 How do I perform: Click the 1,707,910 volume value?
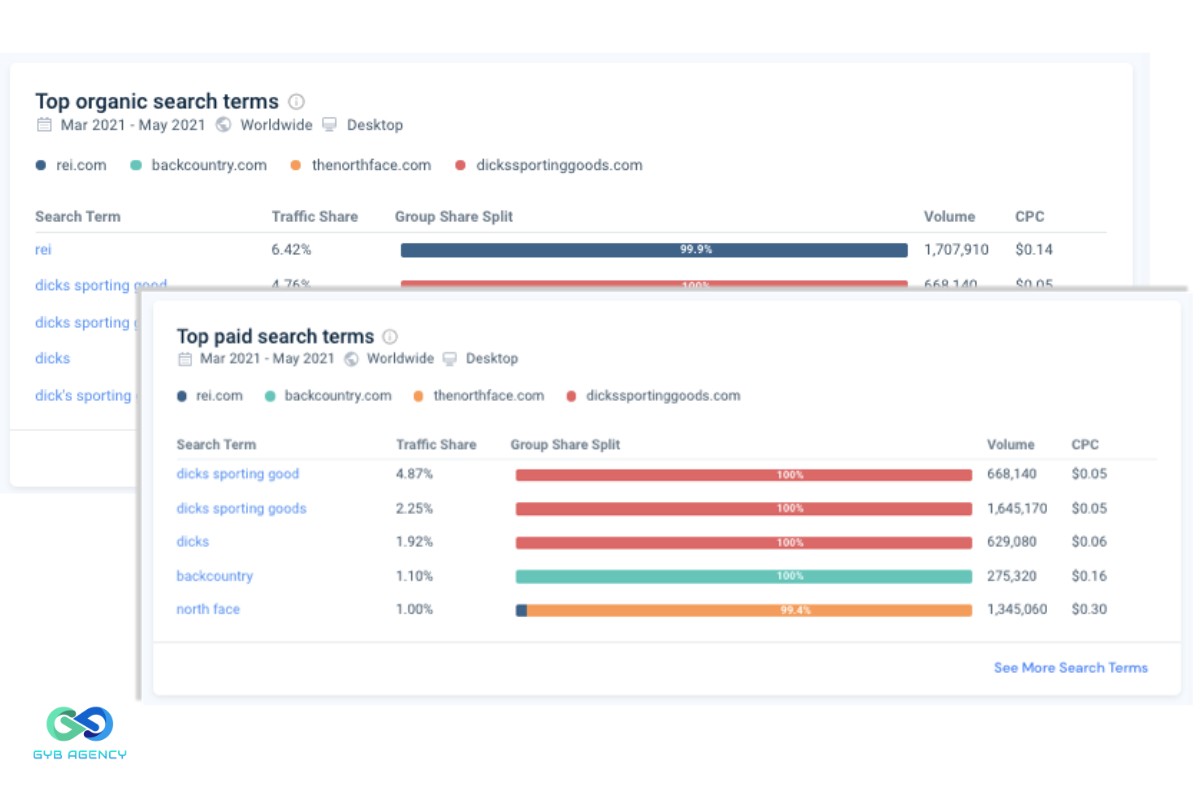tap(956, 250)
